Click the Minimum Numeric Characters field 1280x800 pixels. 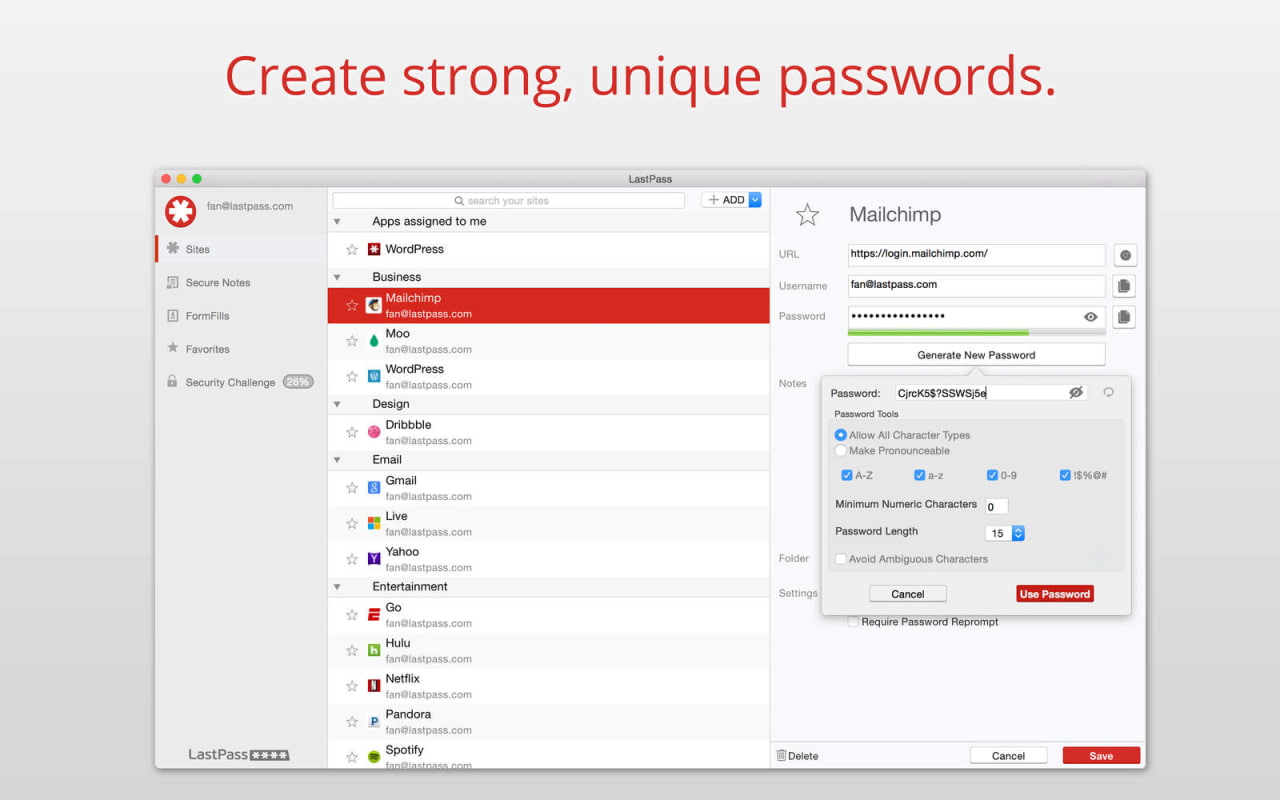tap(996, 506)
